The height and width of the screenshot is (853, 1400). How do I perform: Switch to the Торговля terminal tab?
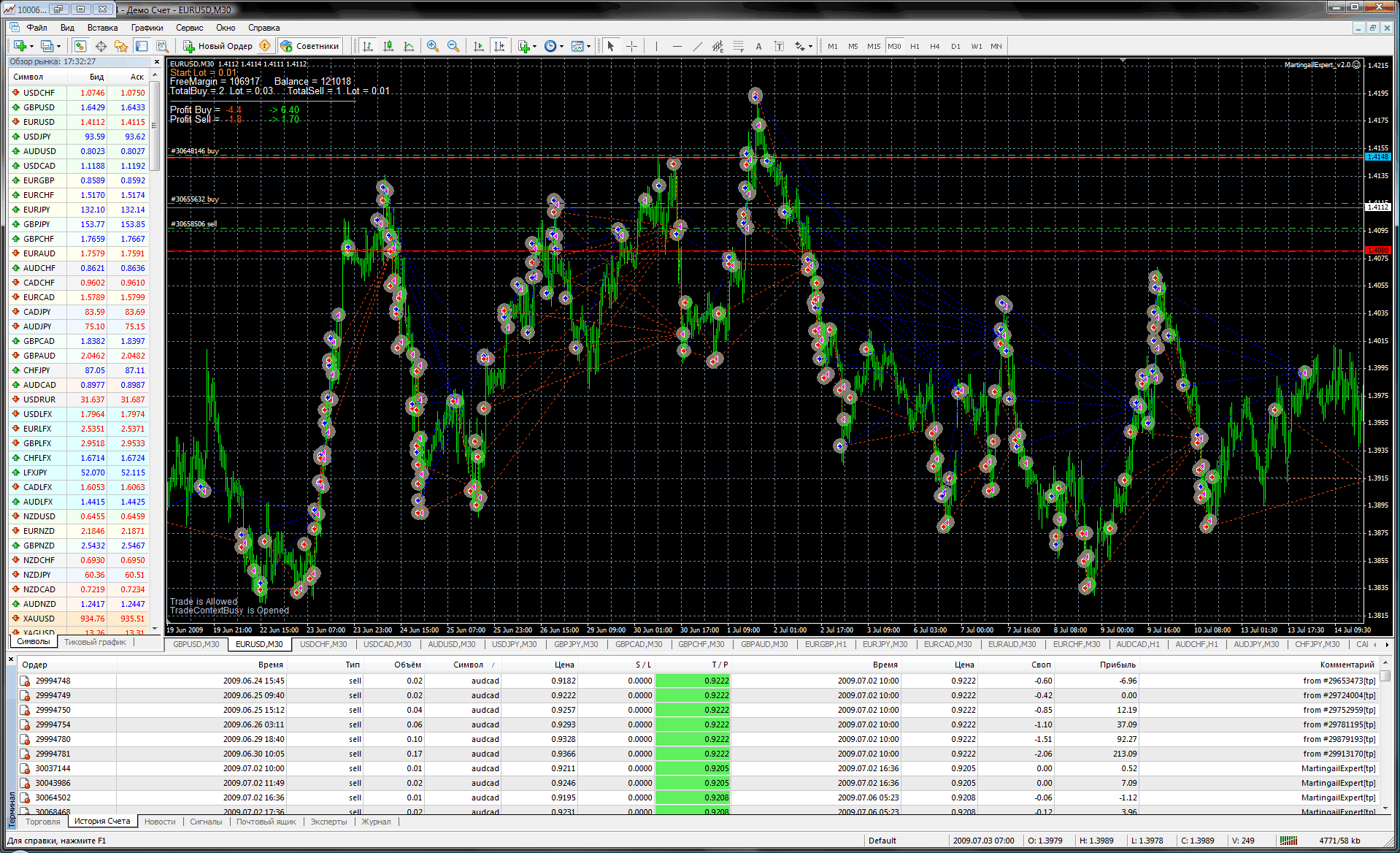click(43, 822)
